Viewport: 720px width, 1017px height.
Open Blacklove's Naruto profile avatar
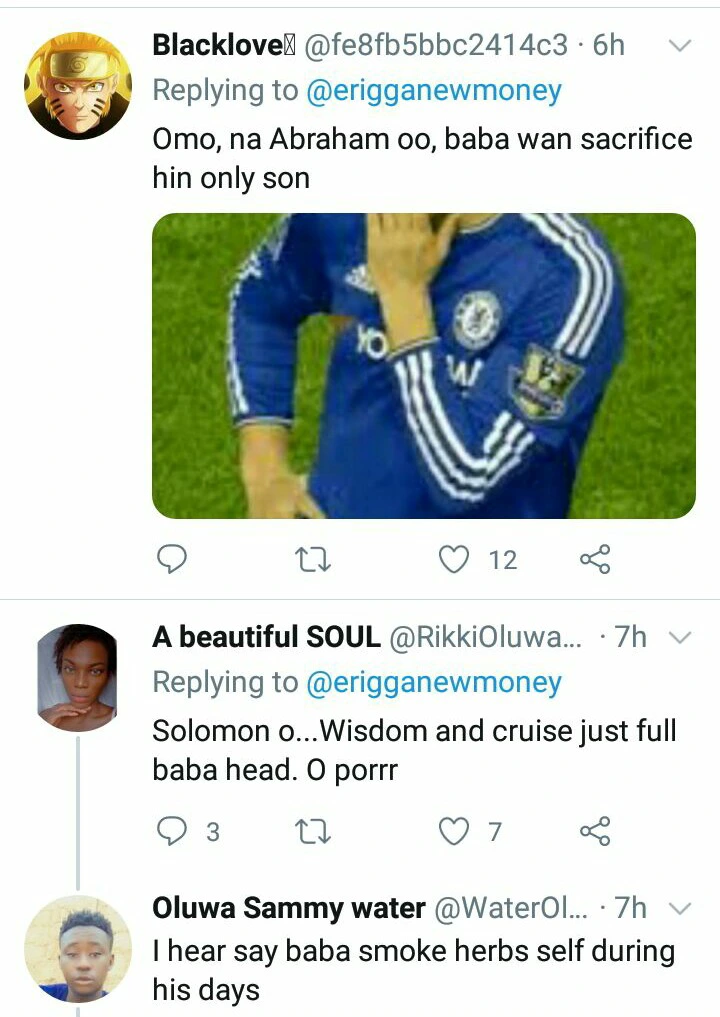78,85
